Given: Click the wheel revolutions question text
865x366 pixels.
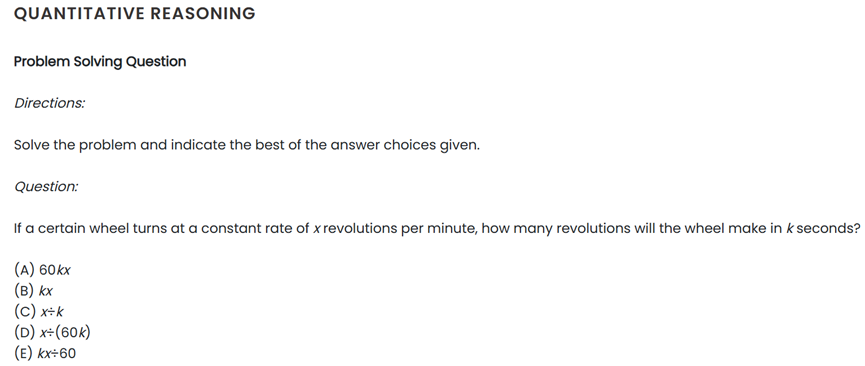Looking at the screenshot, I should click(437, 229).
